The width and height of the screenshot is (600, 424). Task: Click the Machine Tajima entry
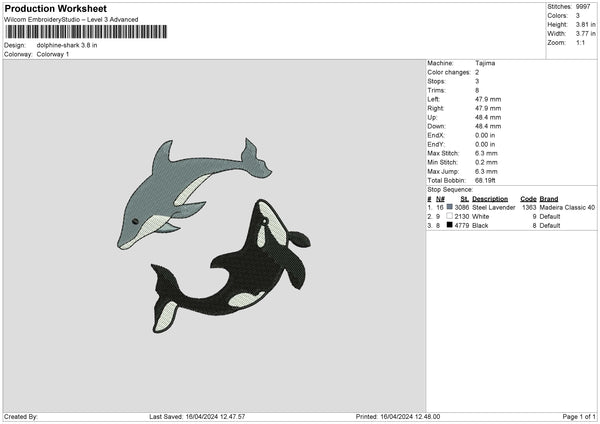(x=485, y=63)
